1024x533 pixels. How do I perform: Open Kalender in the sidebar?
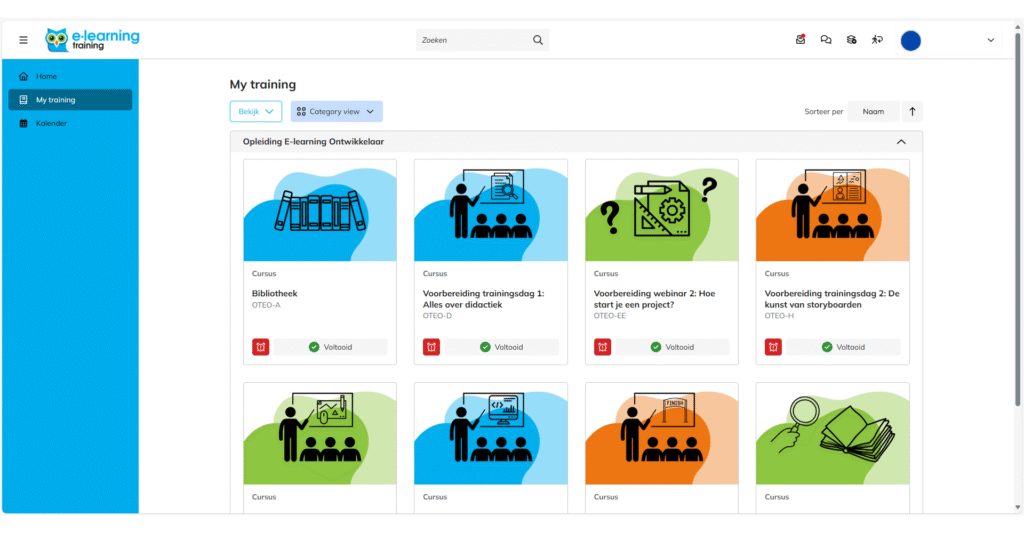[x=51, y=123]
